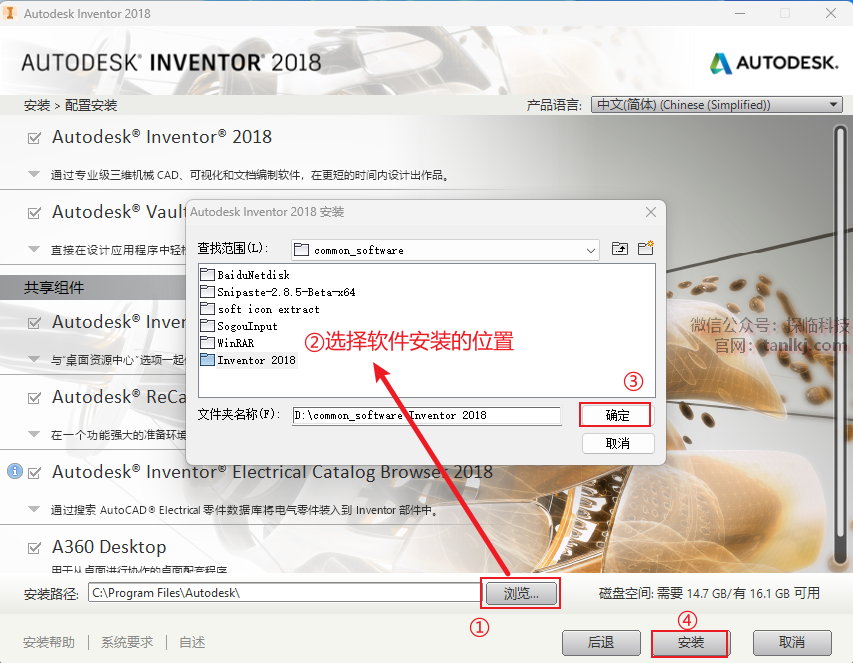This screenshot has height=663, width=853.
Task: Open the 系统要求 link
Action: click(127, 642)
